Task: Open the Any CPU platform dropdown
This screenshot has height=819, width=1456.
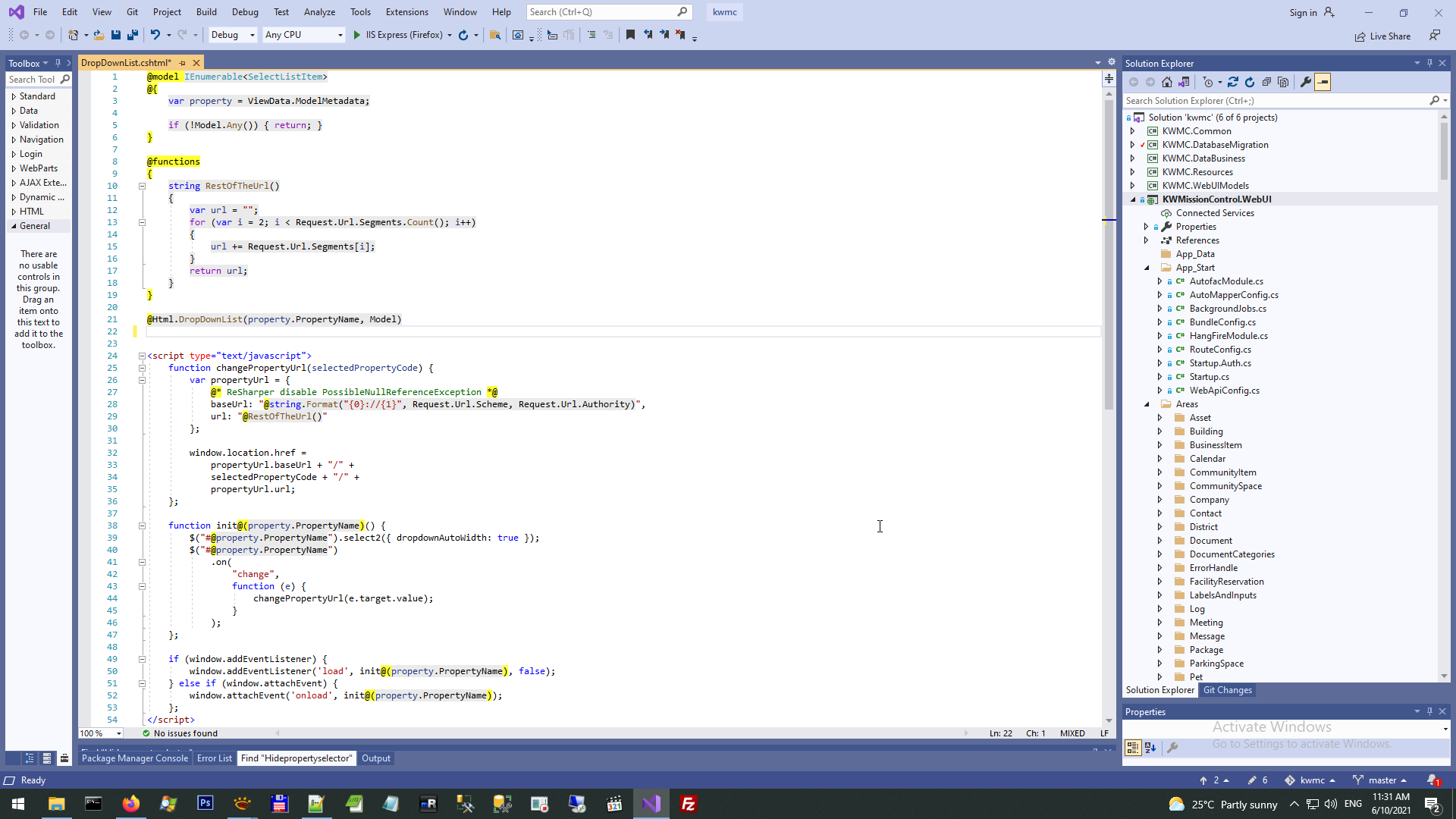Action: [340, 35]
